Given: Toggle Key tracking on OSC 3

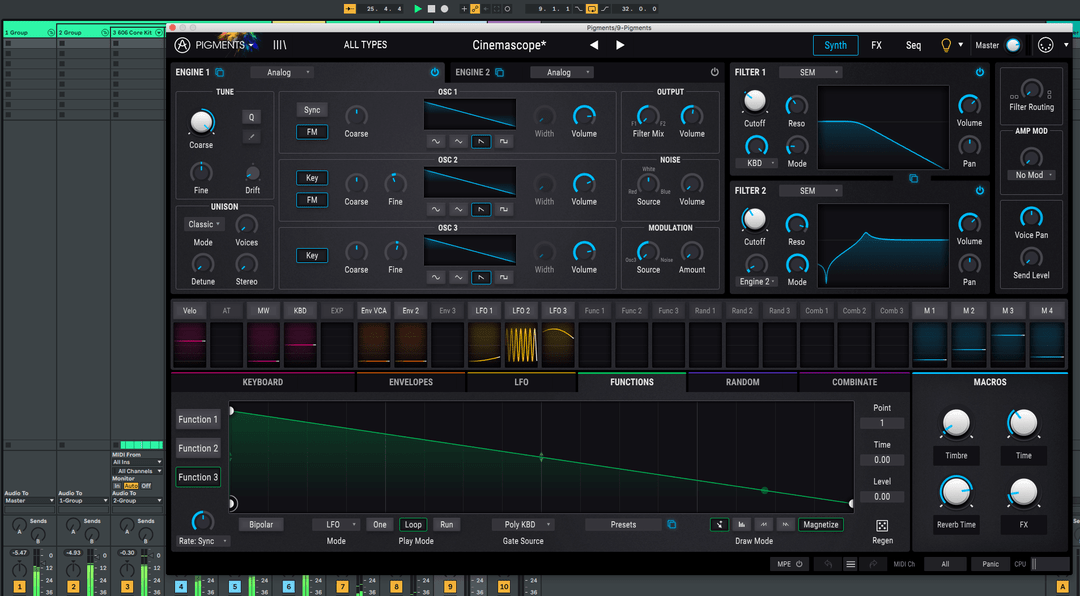Looking at the screenshot, I should click(312, 256).
